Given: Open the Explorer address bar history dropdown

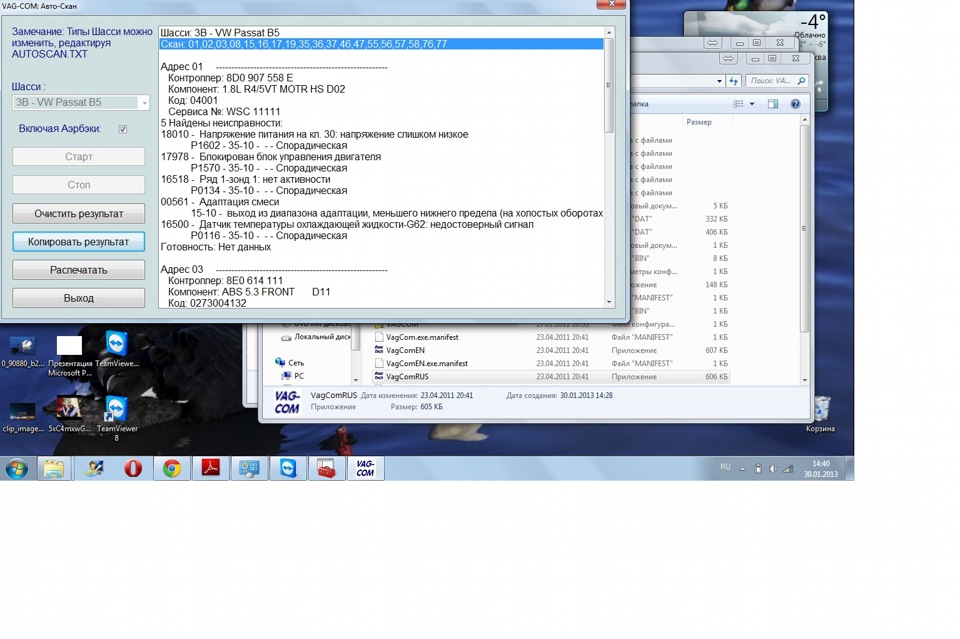Looking at the screenshot, I should point(719,81).
